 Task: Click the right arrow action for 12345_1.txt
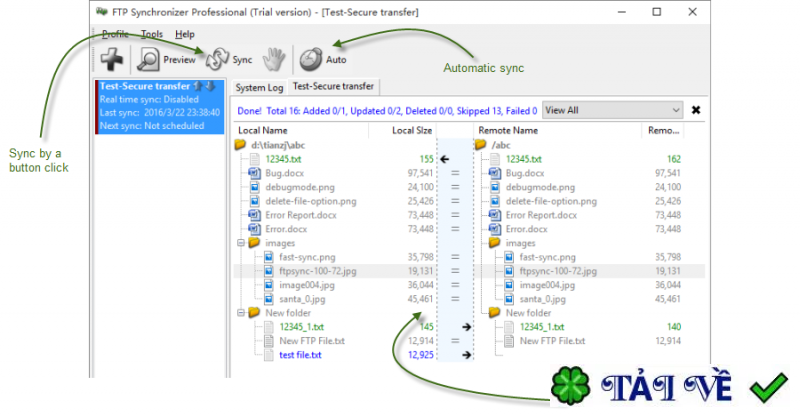[x=466, y=327]
